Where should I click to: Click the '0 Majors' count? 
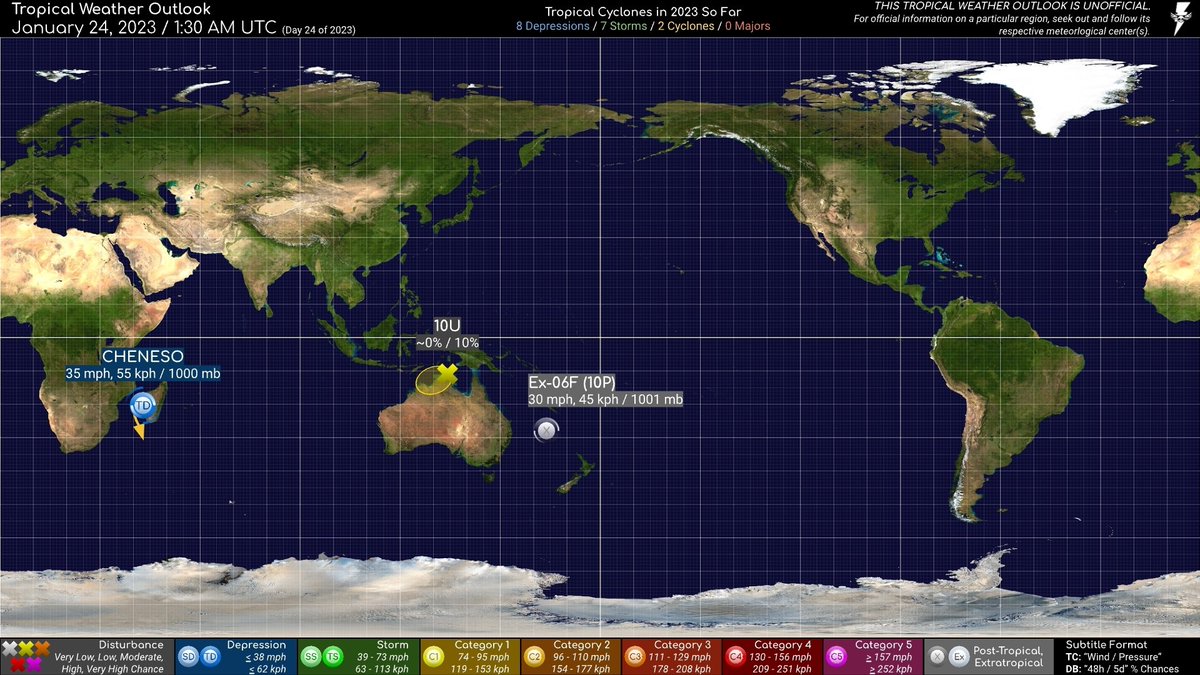(x=747, y=26)
